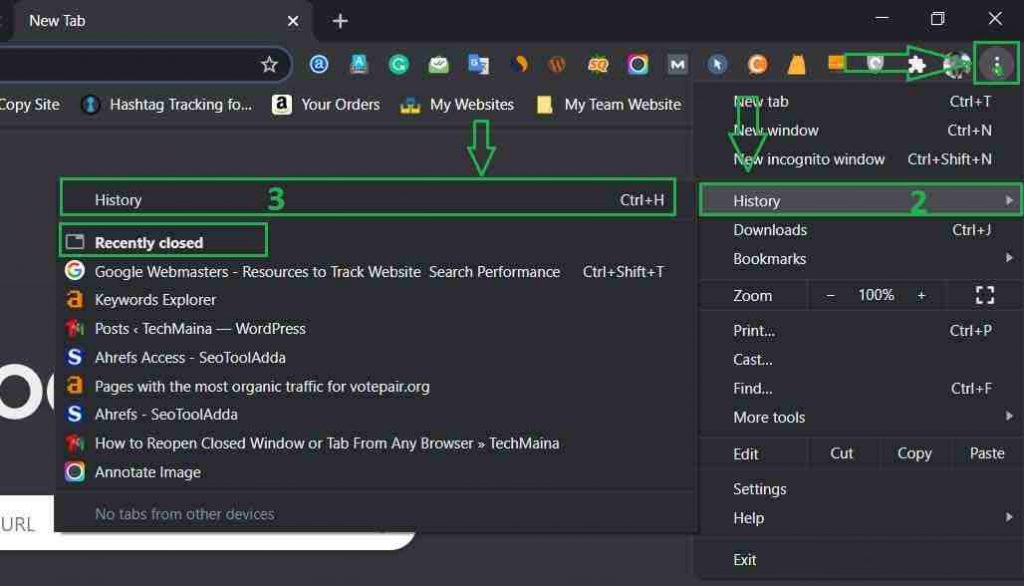This screenshot has width=1024, height=586.
Task: Increase zoom using the plus control
Action: [922, 295]
